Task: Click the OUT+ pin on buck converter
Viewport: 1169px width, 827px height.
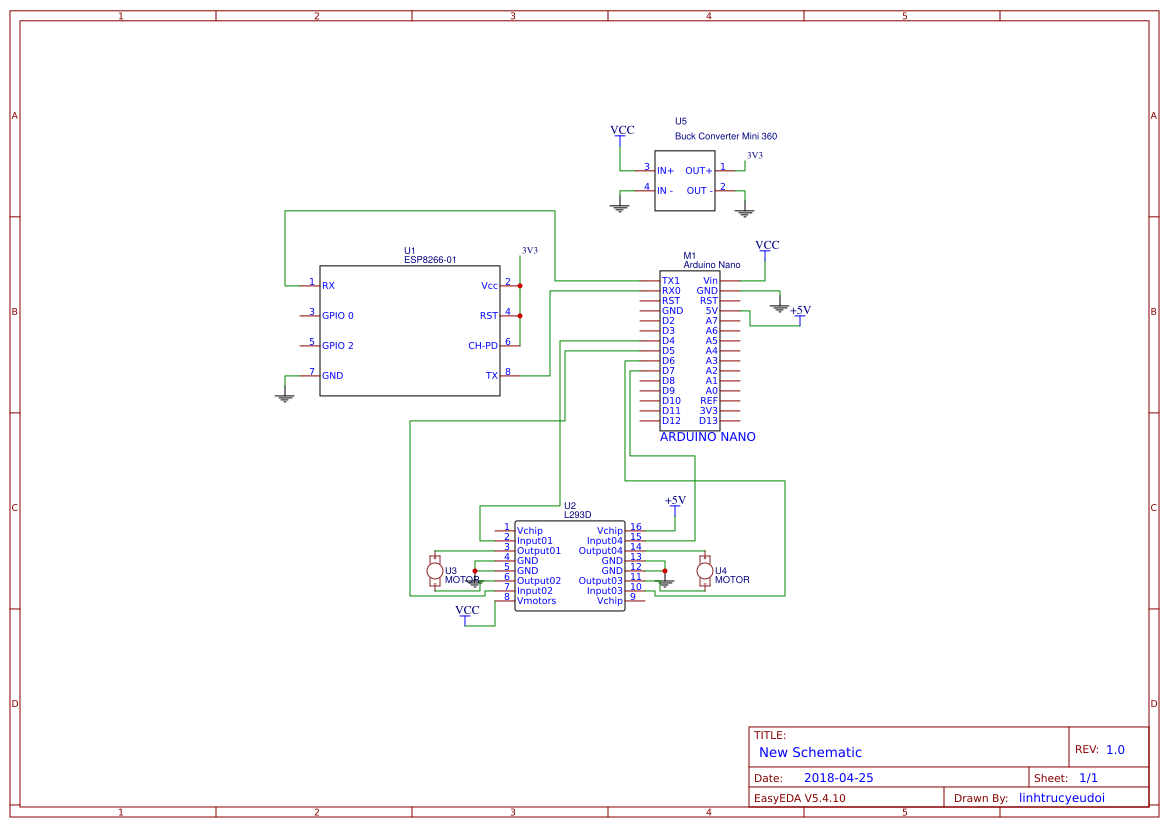Action: click(699, 171)
